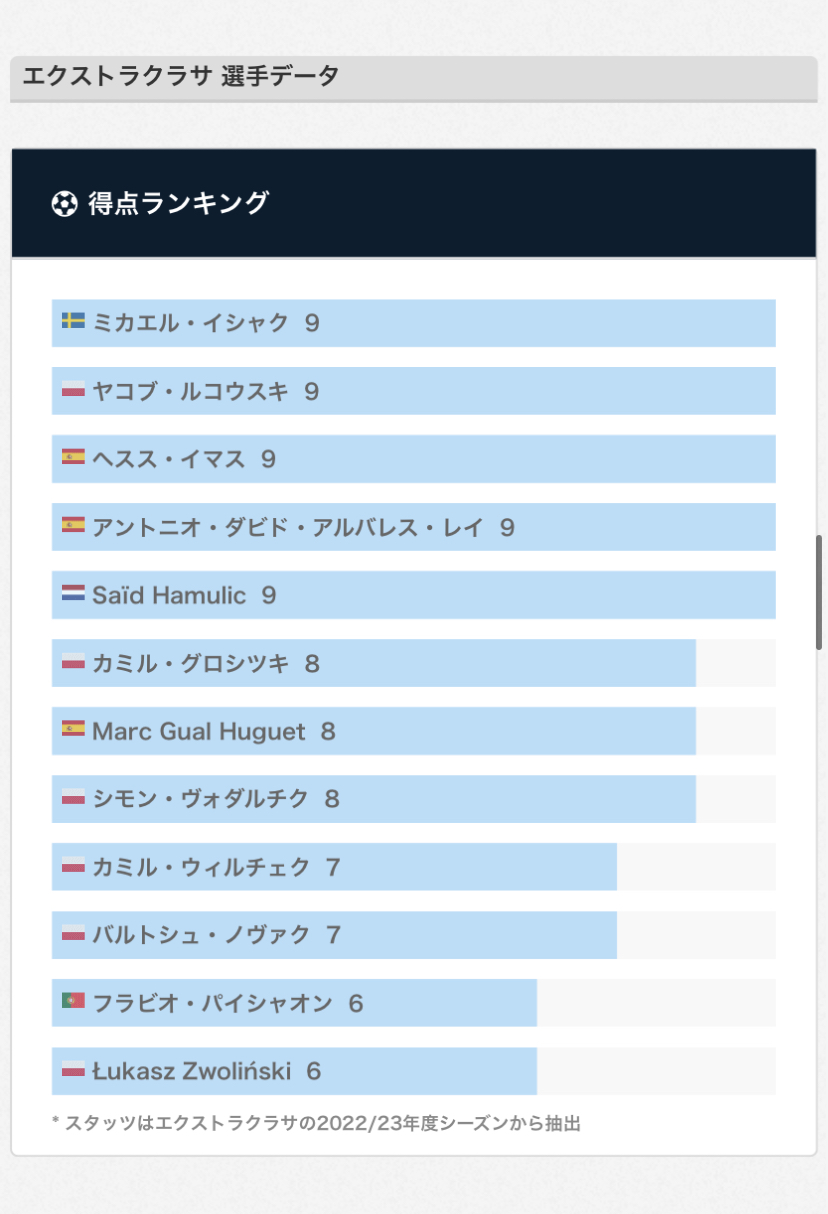This screenshot has width=828, height=1214.
Task: Click Portugal flag next to フラビオ・パイシャオン
Action: (73, 1002)
